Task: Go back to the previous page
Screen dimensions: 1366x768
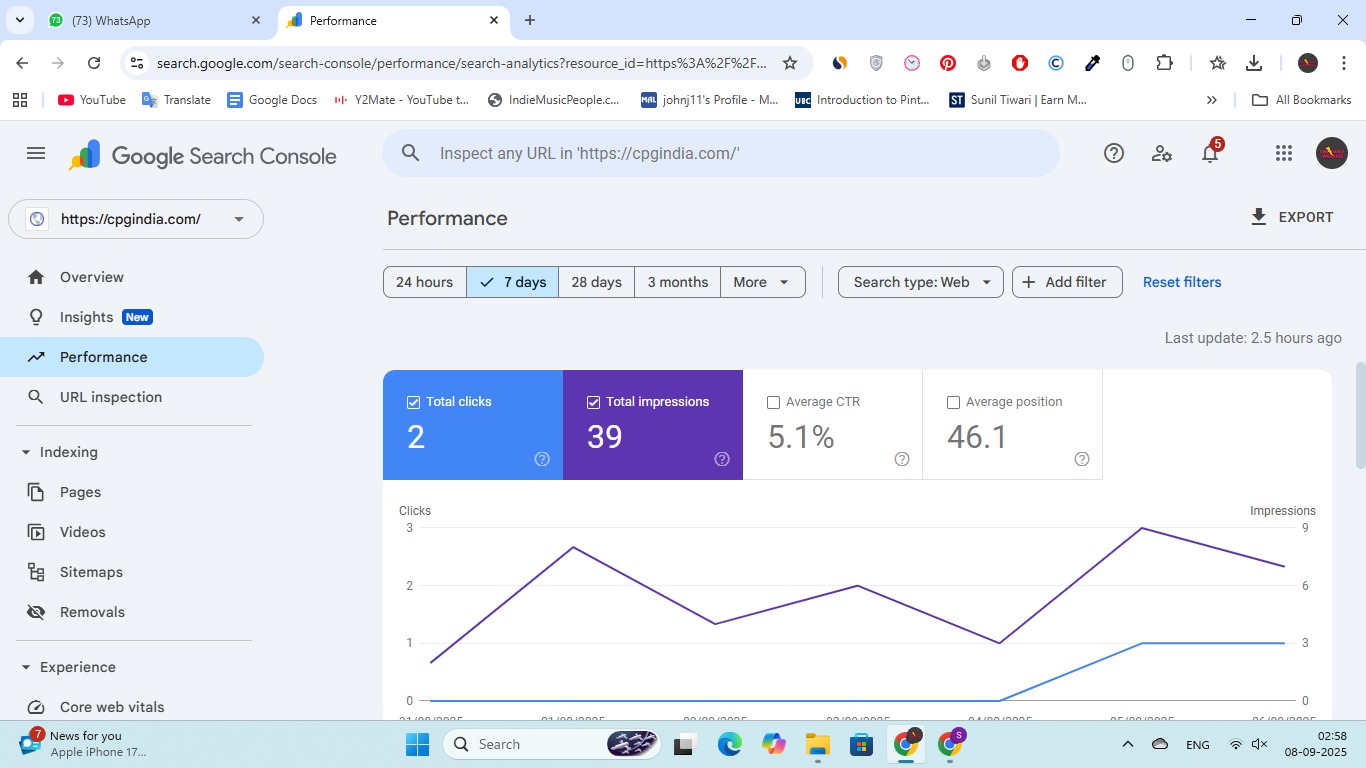Action: click(x=22, y=63)
